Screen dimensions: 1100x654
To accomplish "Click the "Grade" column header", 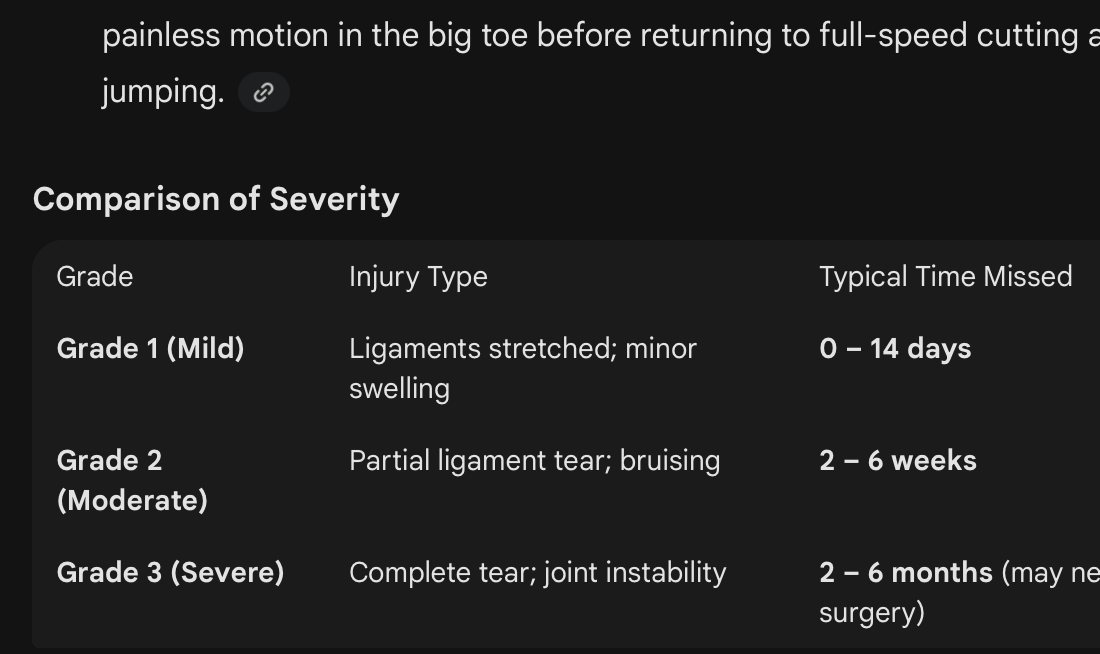I will [95, 276].
